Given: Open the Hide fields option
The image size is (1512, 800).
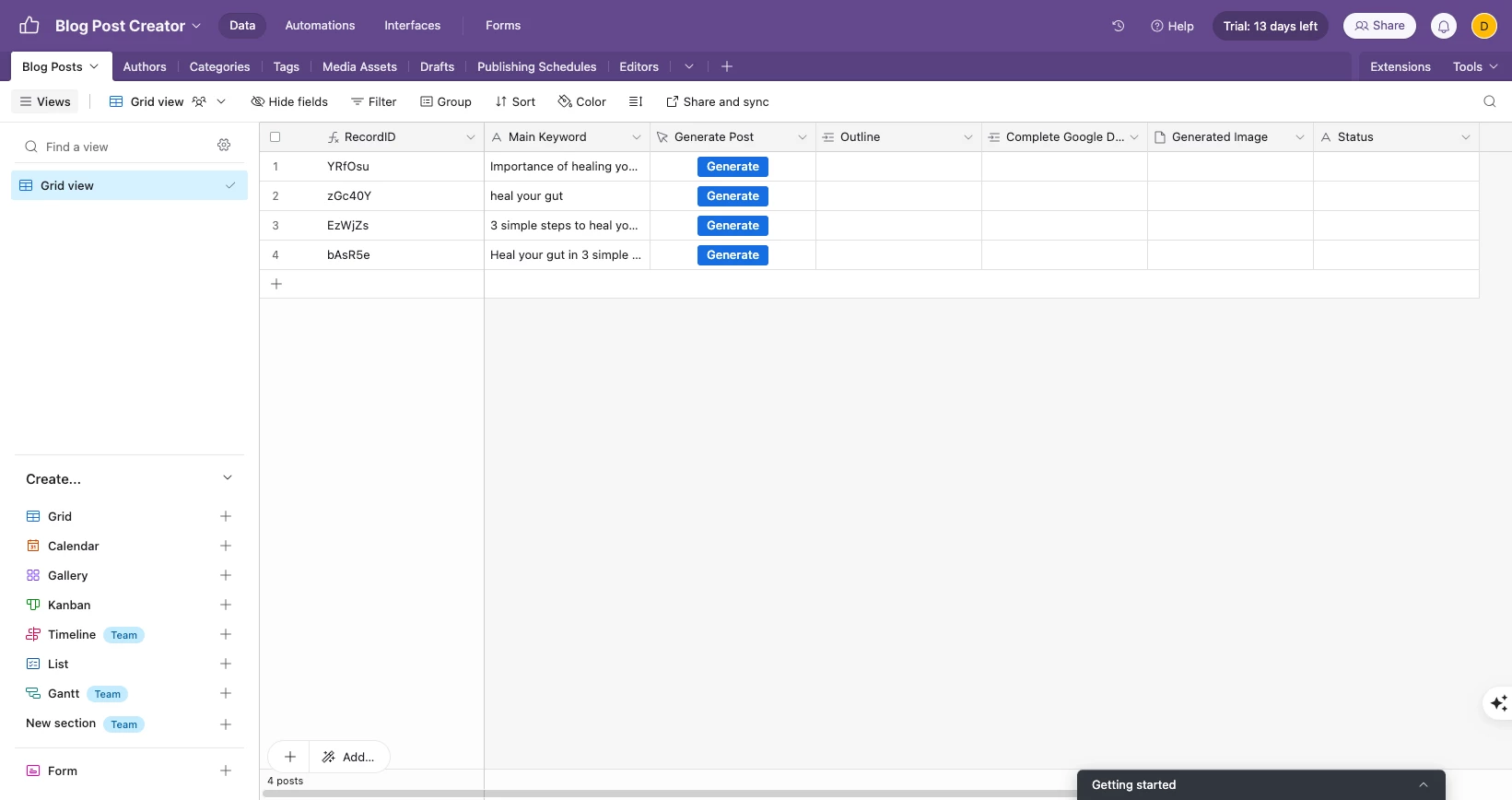Looking at the screenshot, I should click(x=289, y=101).
